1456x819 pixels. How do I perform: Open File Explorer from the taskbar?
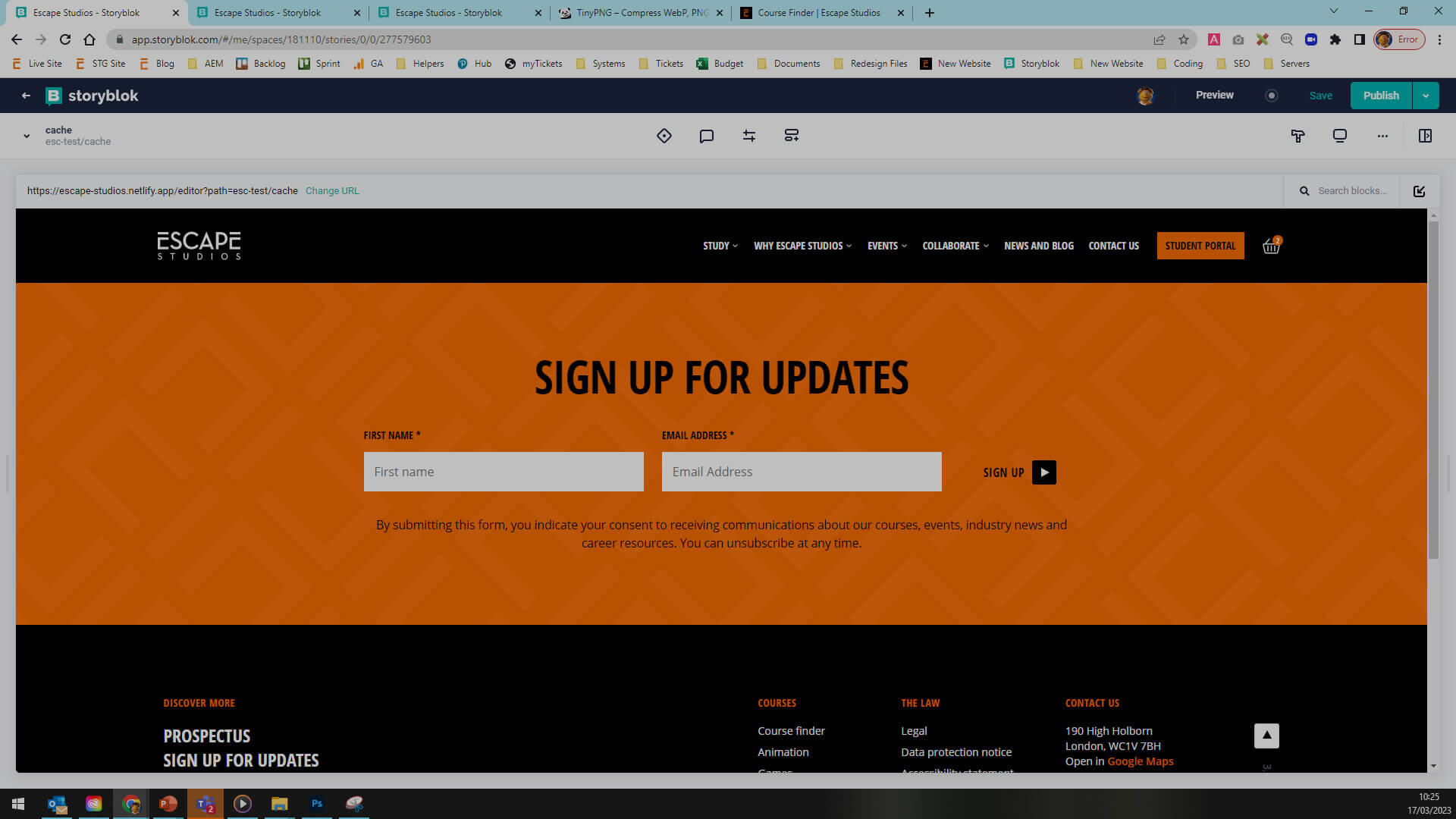point(280,803)
